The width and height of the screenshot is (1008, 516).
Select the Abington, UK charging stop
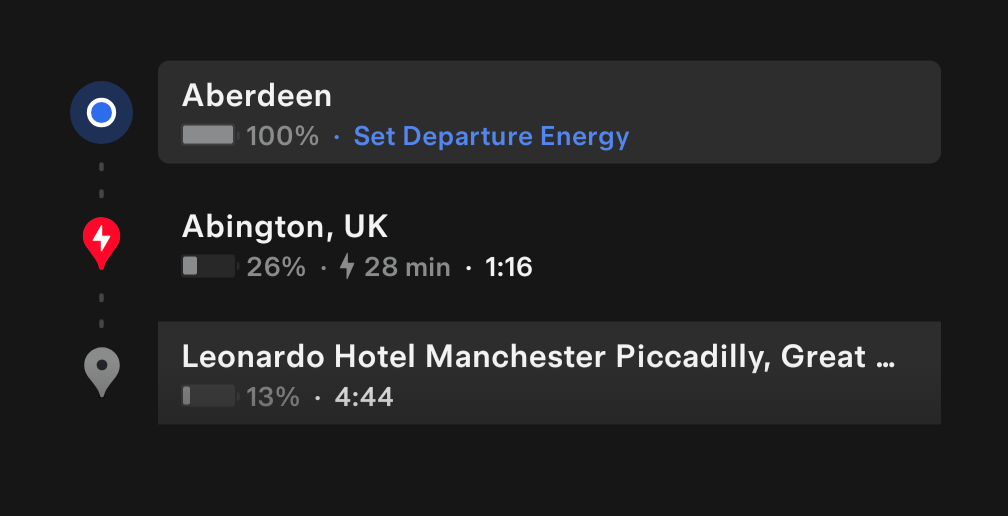click(x=285, y=227)
